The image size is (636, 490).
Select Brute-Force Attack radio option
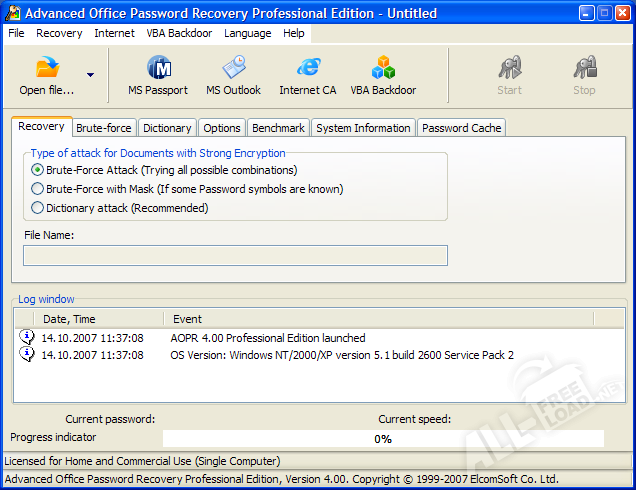[38, 170]
